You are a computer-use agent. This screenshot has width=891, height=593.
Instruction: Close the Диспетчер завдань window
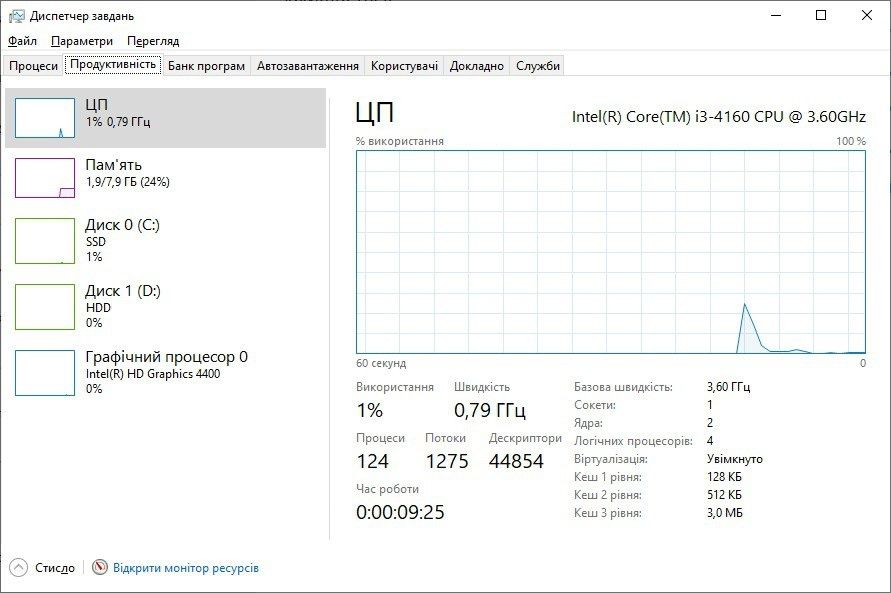tap(867, 15)
